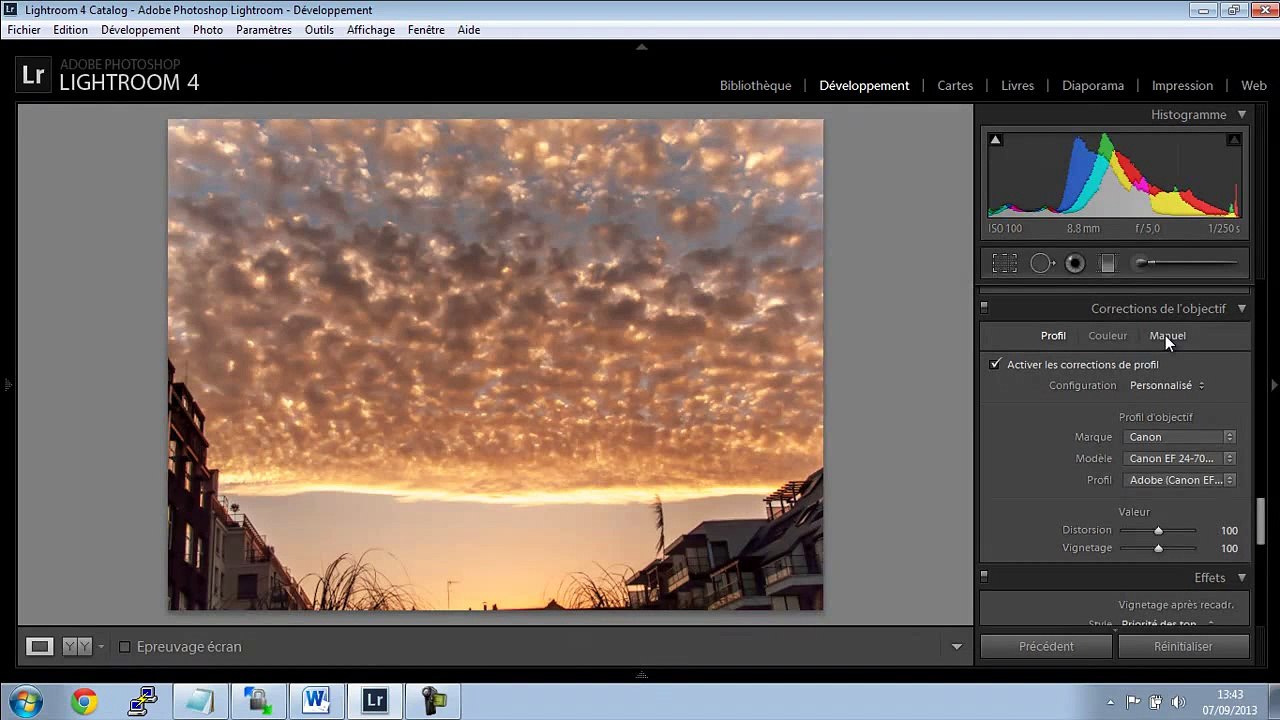Screen dimensions: 1280x720
Task: Click the Réinitialiser button
Action: click(x=1183, y=647)
